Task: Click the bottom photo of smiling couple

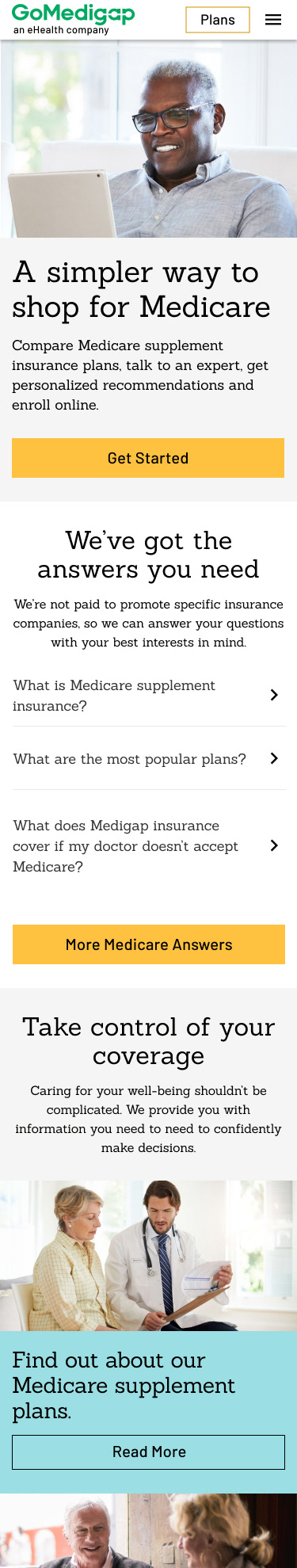Action: [x=148, y=1531]
